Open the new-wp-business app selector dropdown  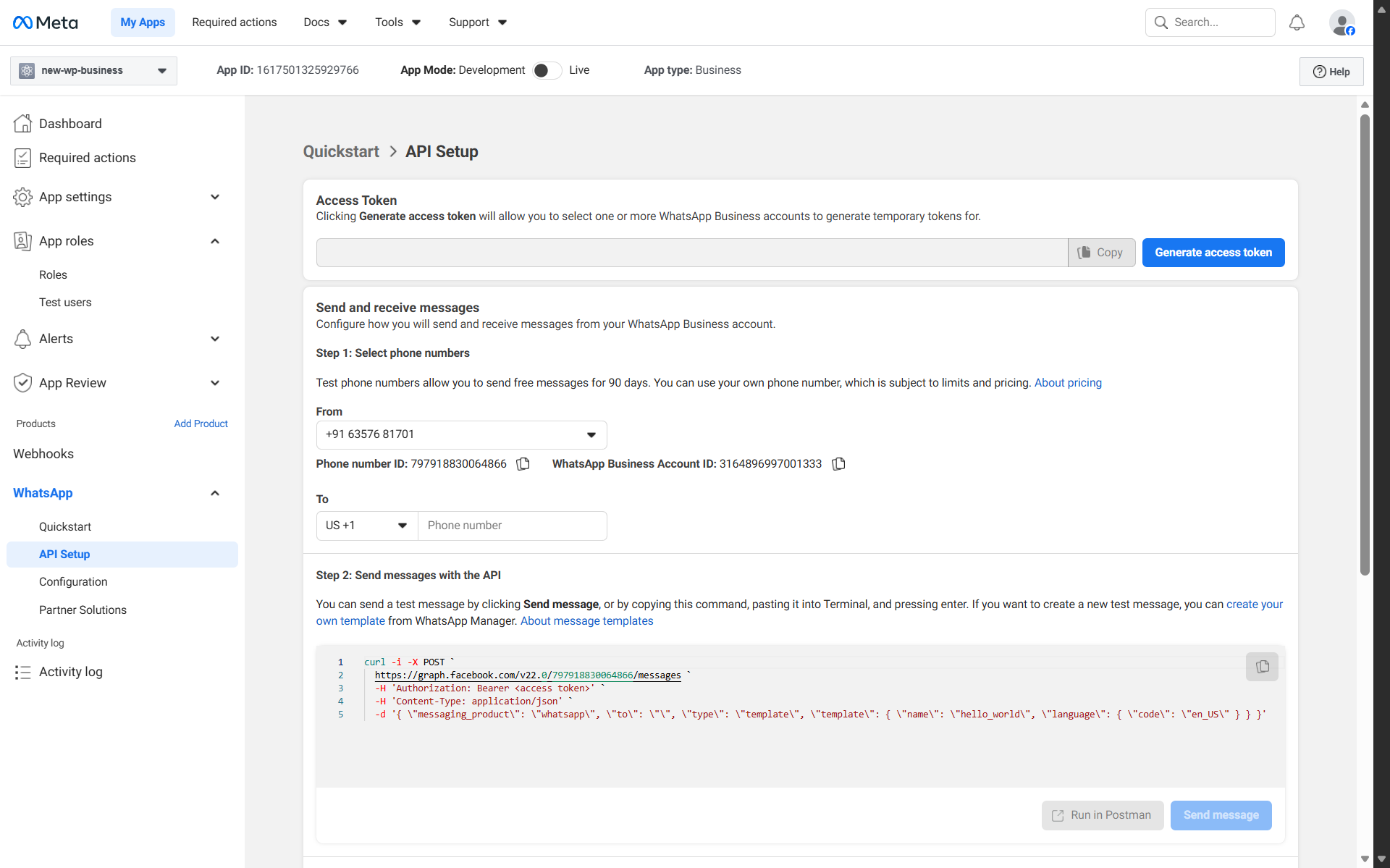tap(93, 70)
